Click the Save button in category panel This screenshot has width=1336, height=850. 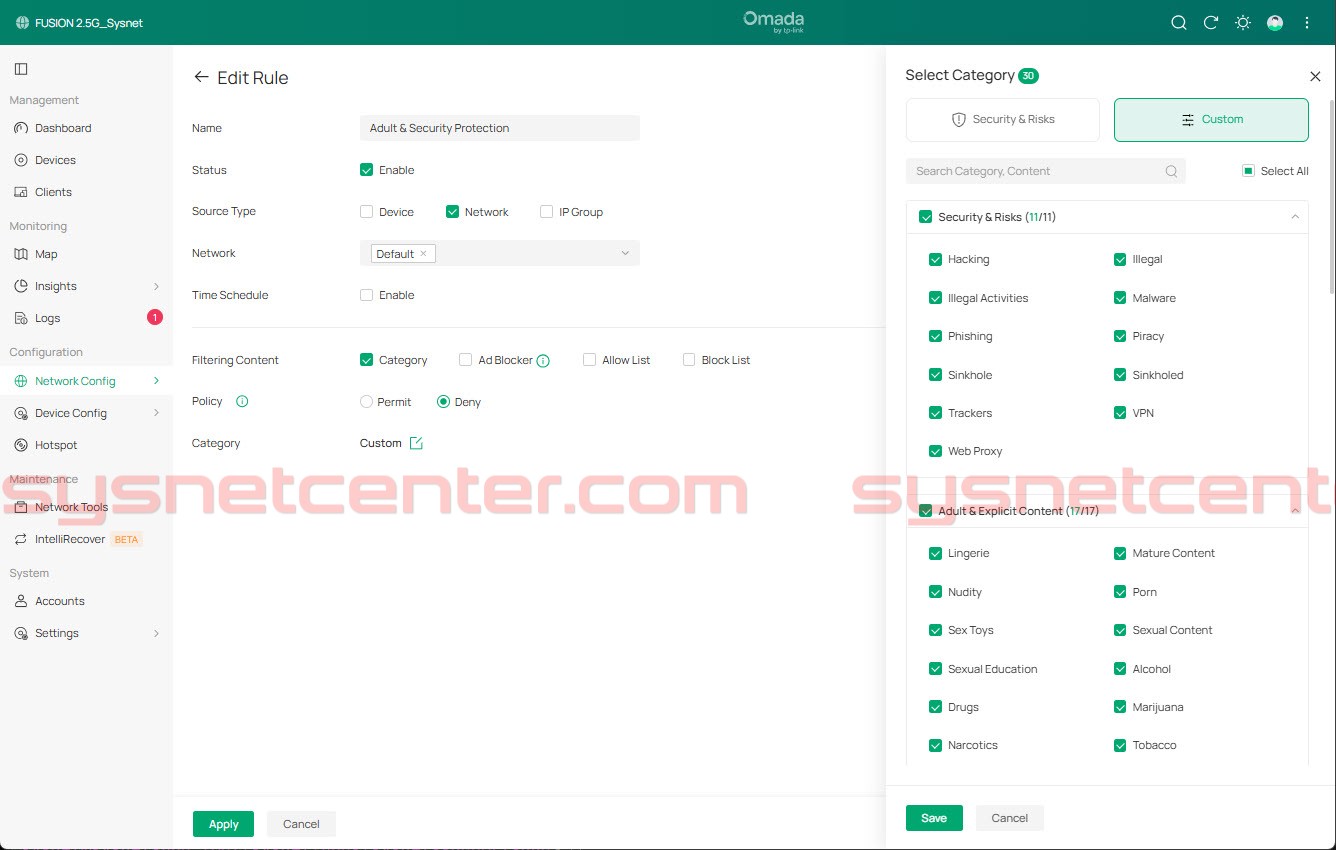934,818
